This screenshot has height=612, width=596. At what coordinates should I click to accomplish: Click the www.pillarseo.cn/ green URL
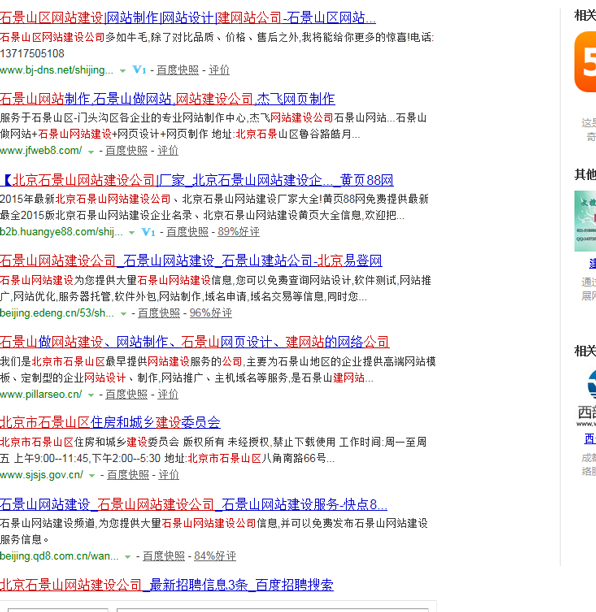41,395
